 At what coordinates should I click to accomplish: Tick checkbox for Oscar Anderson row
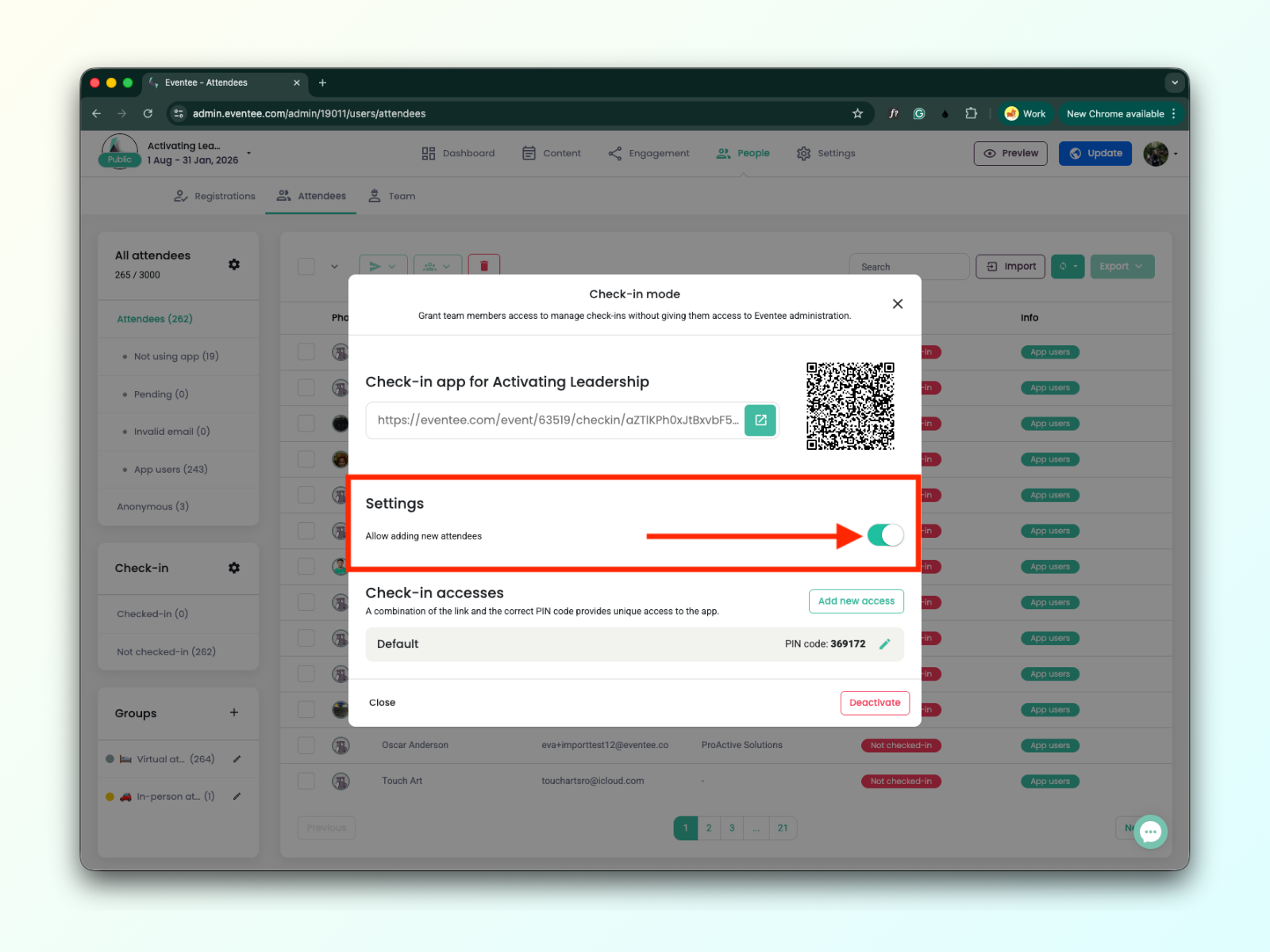click(x=306, y=746)
